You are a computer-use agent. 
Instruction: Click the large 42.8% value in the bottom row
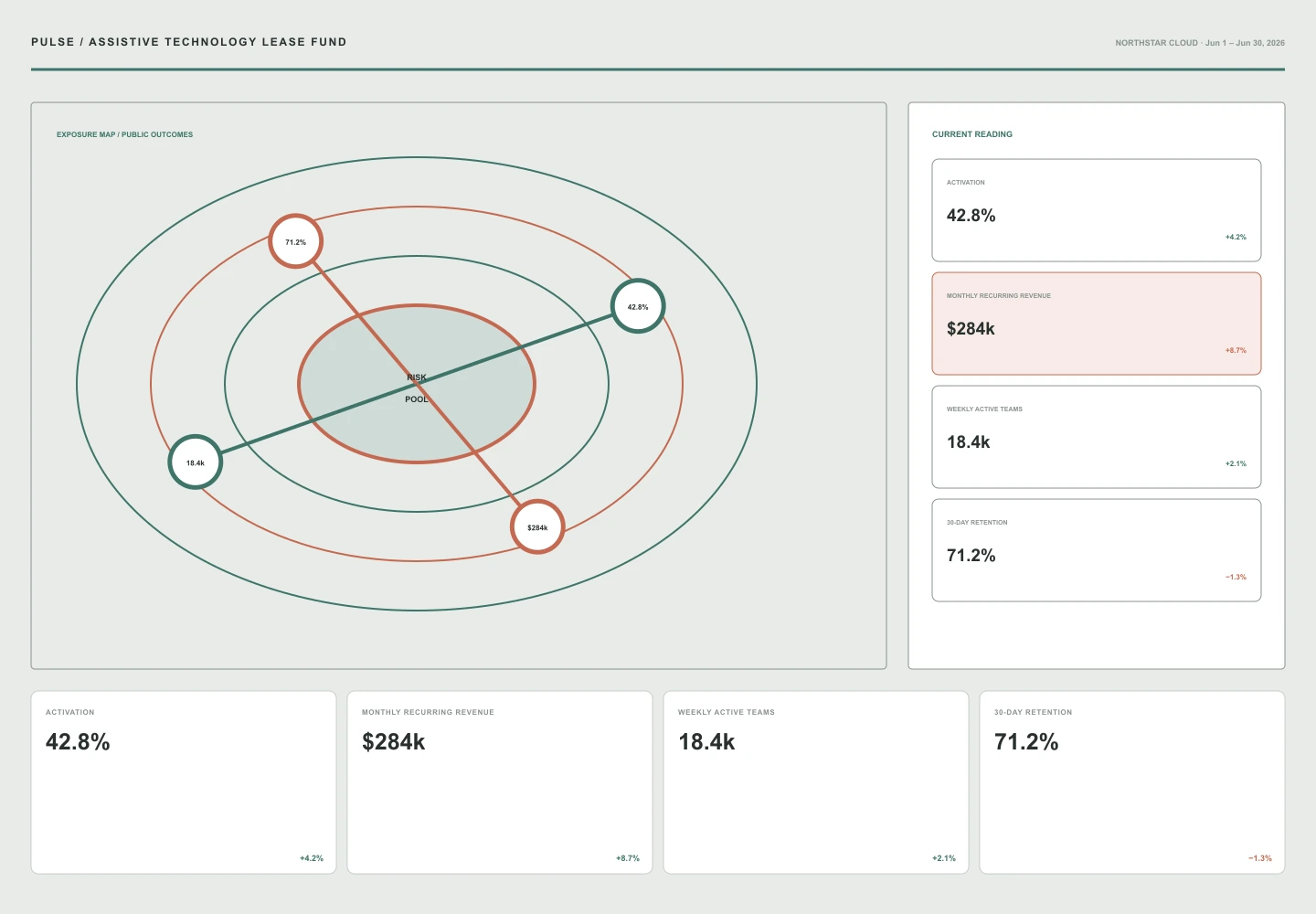pyautogui.click(x=78, y=742)
